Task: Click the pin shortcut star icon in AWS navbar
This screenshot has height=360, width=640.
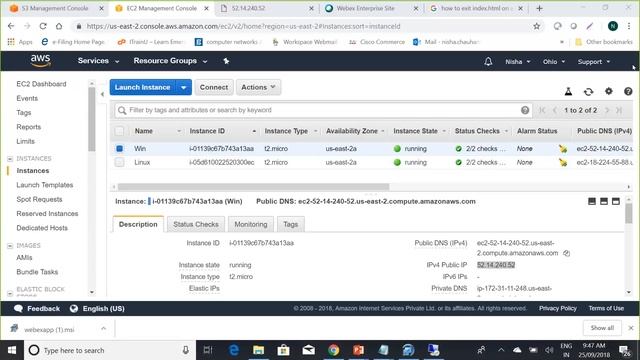Action: point(226,61)
